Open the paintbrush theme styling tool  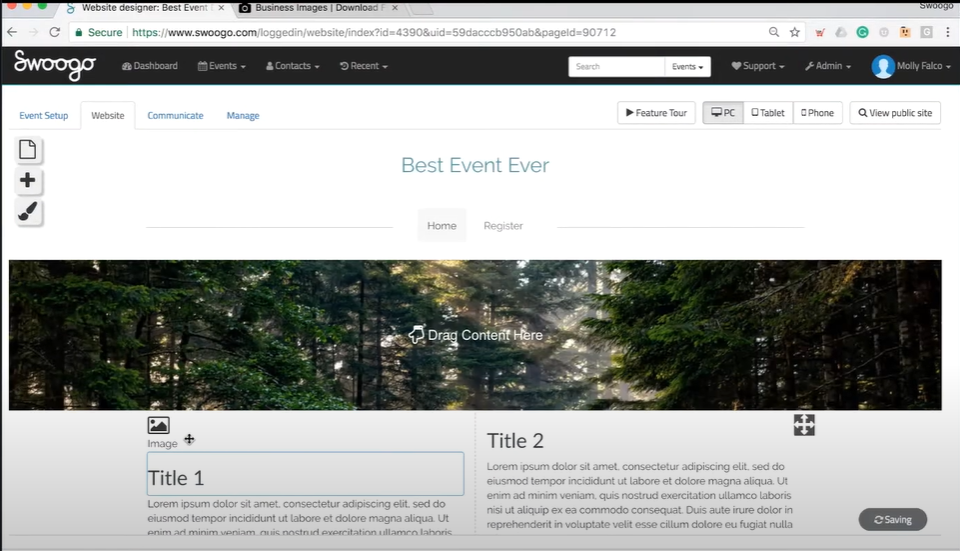28,211
